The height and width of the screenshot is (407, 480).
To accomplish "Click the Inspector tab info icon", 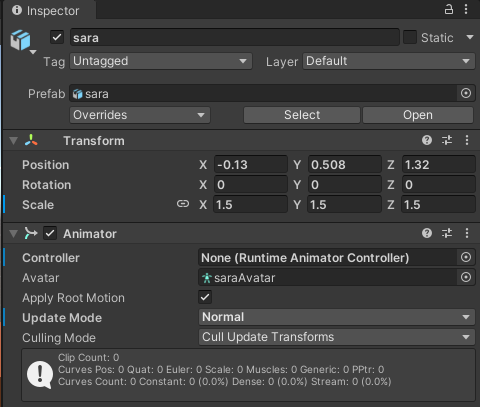I will pyautogui.click(x=17, y=10).
